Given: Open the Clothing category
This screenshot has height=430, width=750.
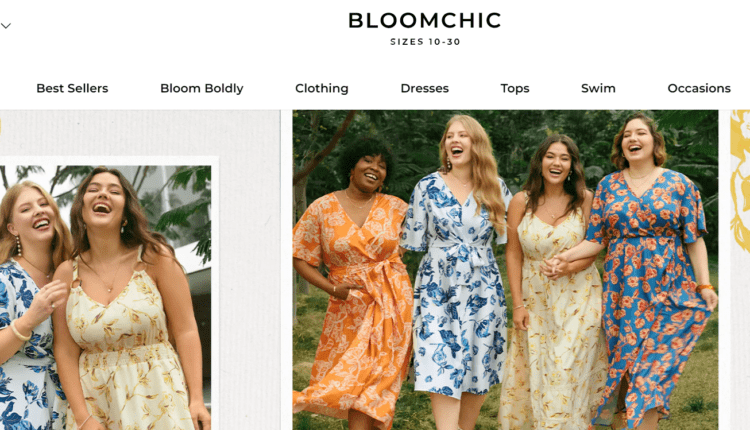Looking at the screenshot, I should point(321,88).
